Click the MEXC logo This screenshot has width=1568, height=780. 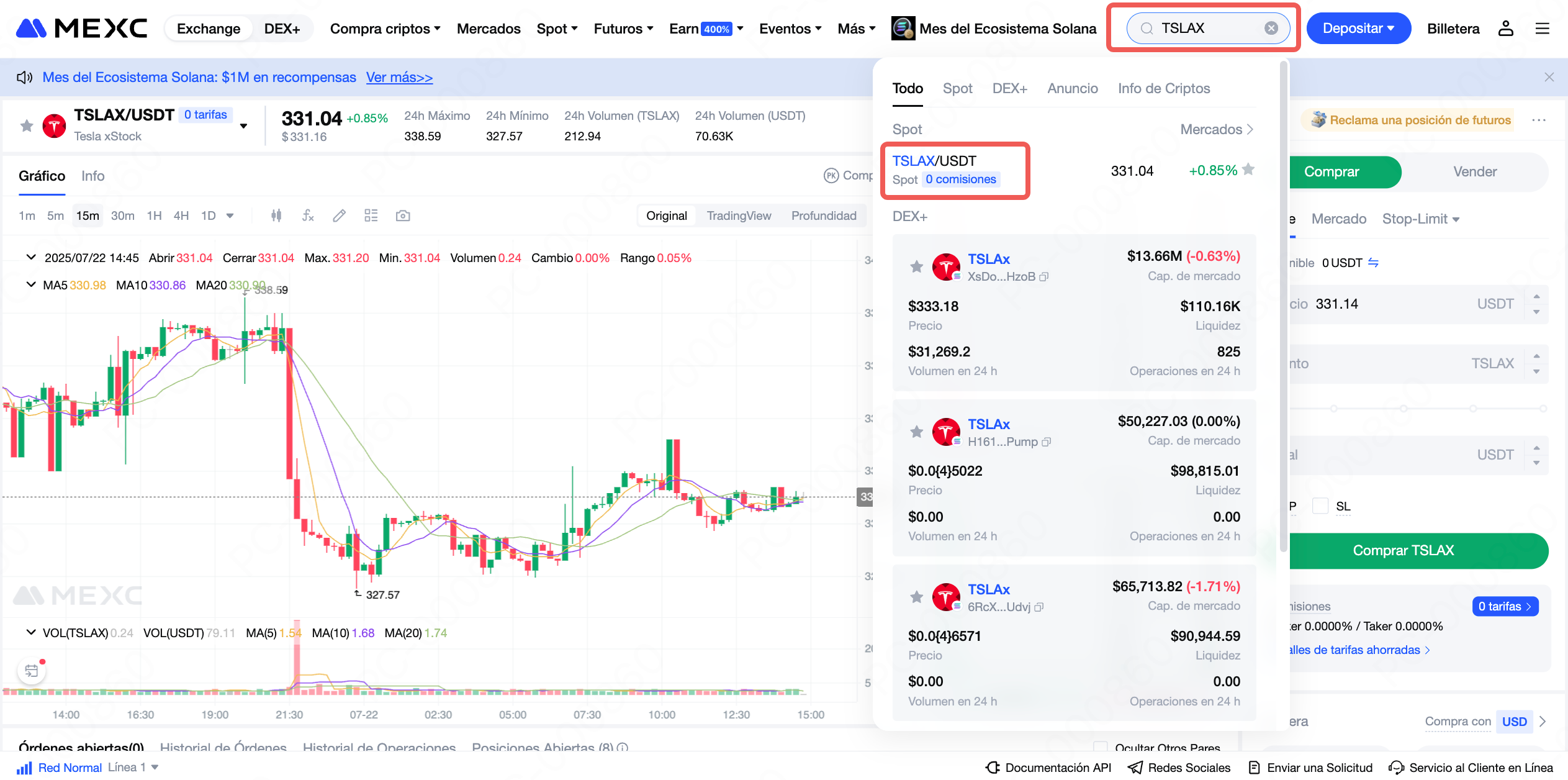[81, 29]
